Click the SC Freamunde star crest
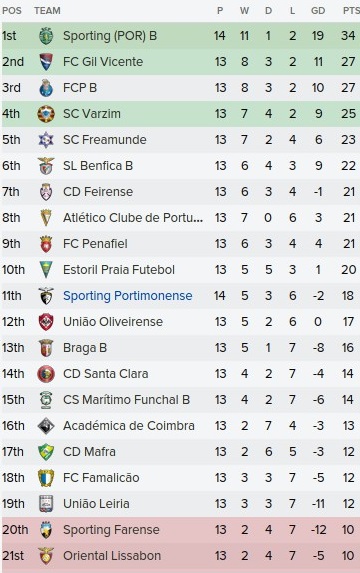Viewport: 360px width, 573px height. pyautogui.click(x=46, y=140)
